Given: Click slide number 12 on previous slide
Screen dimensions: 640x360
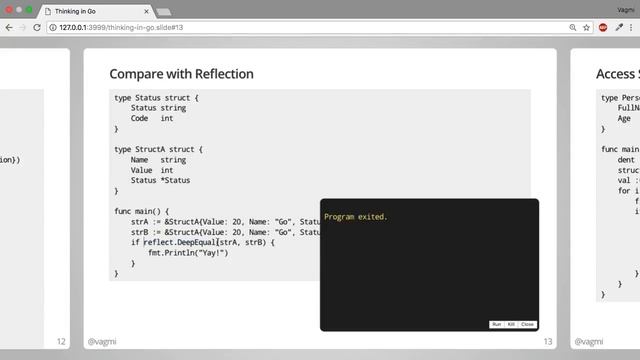Looking at the screenshot, I should pyautogui.click(x=61, y=341).
